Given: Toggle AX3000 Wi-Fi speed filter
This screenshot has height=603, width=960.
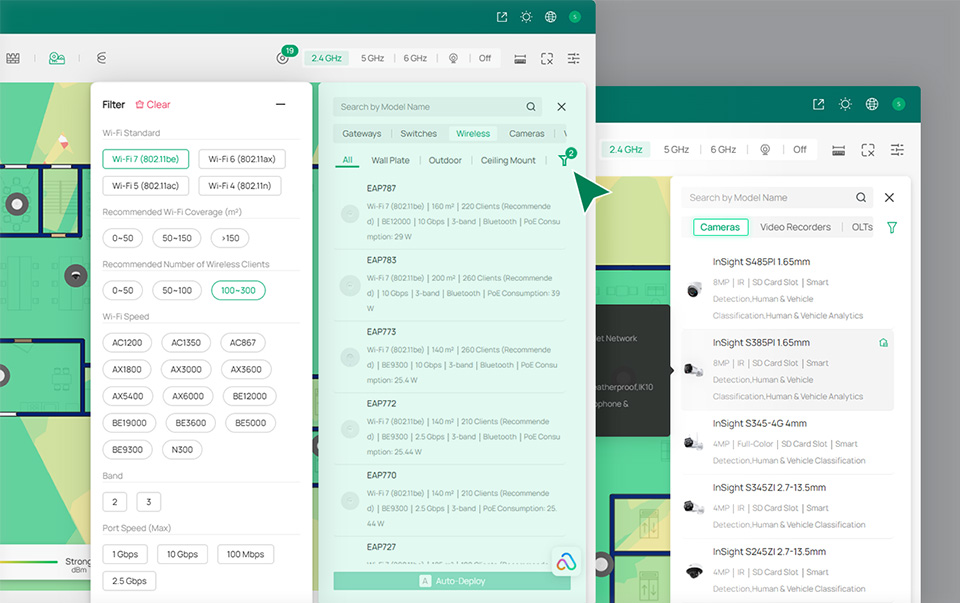Looking at the screenshot, I should click(186, 370).
